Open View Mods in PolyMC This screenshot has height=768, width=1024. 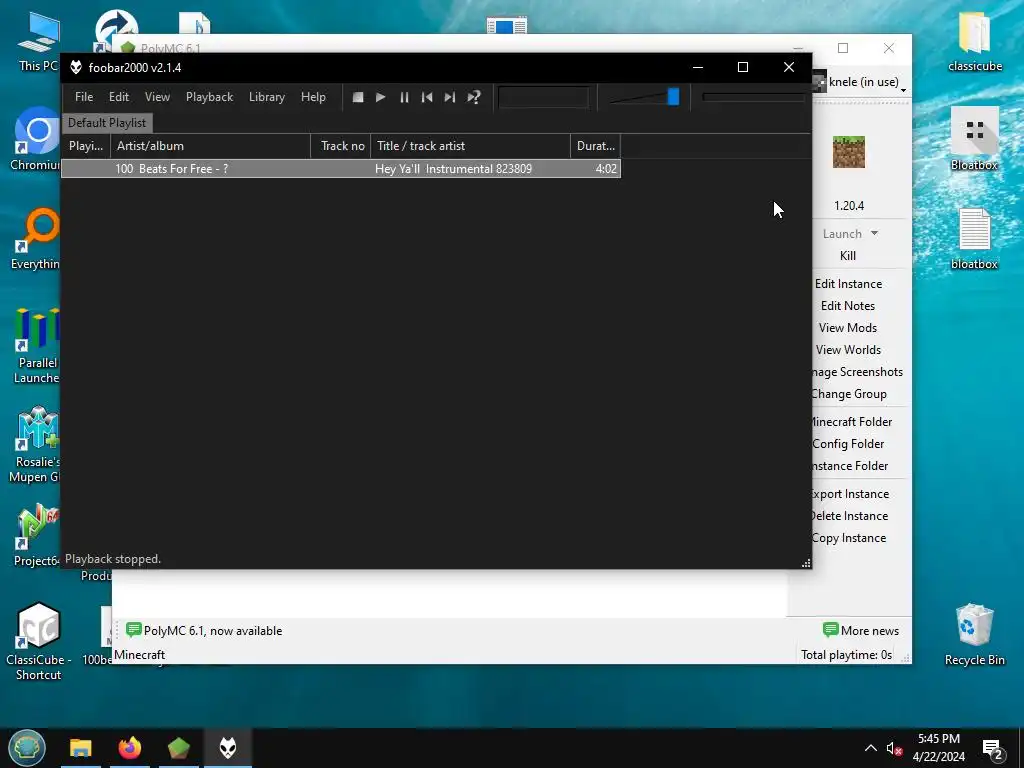848,328
